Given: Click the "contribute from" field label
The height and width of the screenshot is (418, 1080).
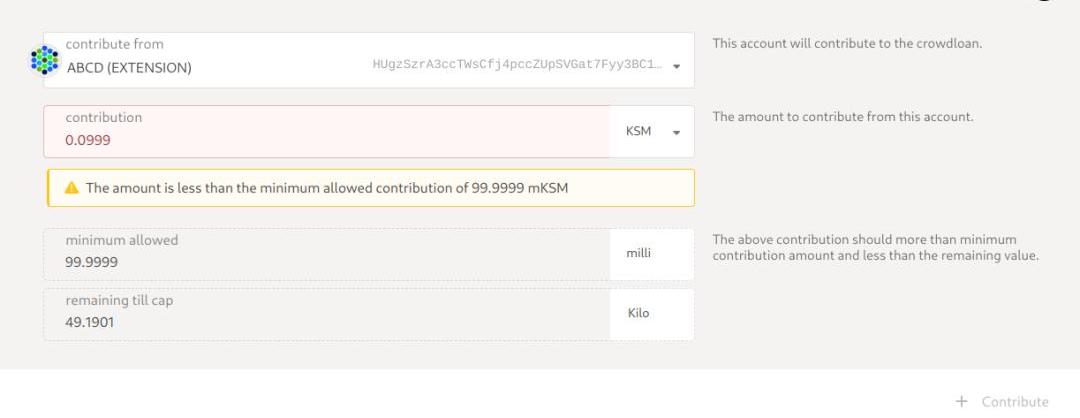Looking at the screenshot, I should (114, 44).
